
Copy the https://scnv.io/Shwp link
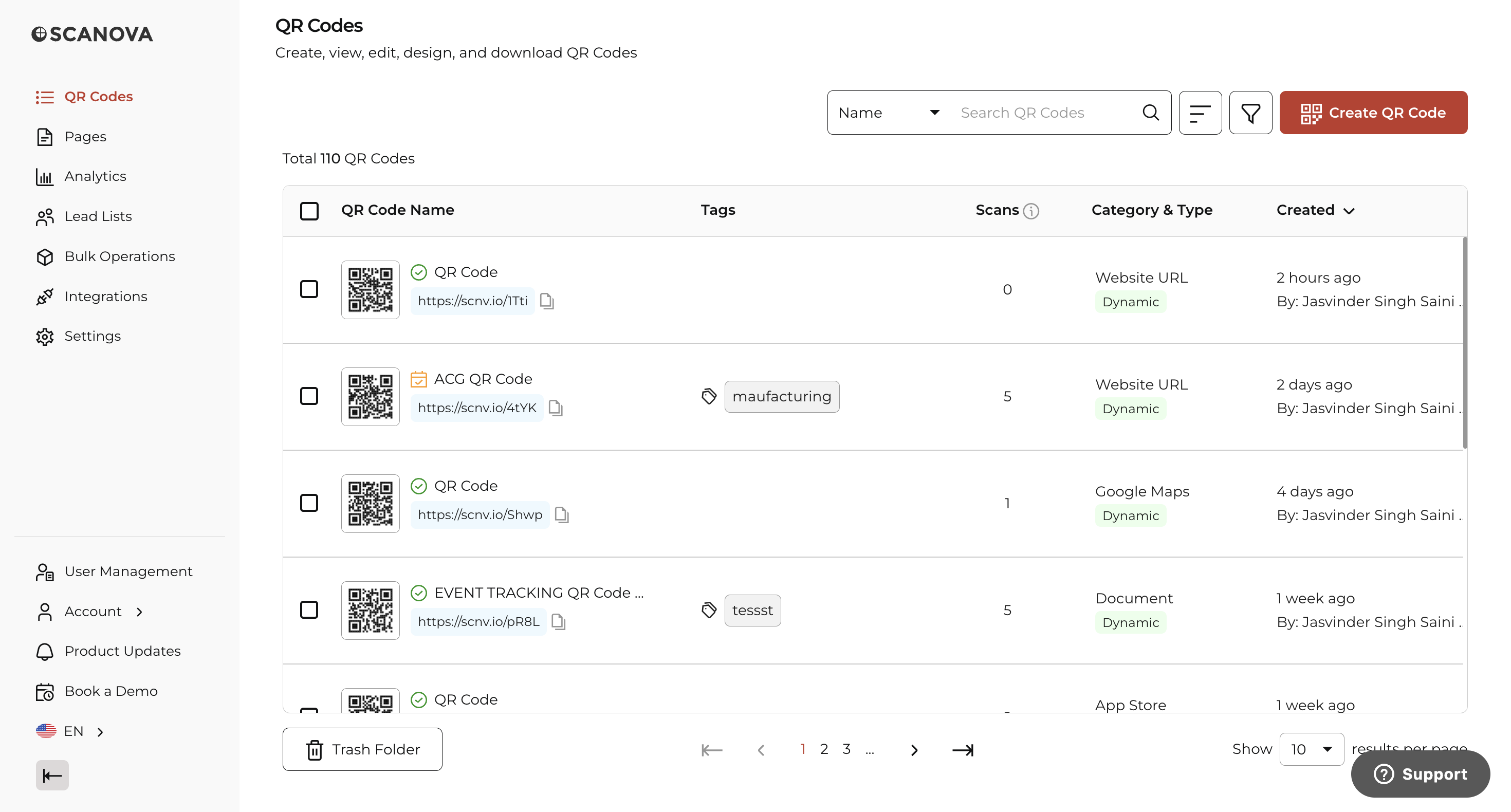coord(562,514)
